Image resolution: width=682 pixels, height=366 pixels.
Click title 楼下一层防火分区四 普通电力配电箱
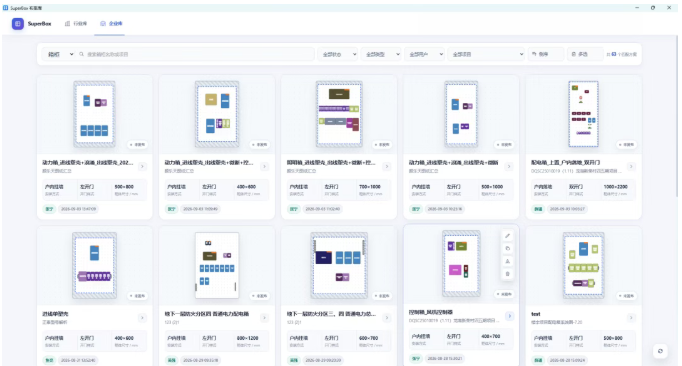coord(207,314)
